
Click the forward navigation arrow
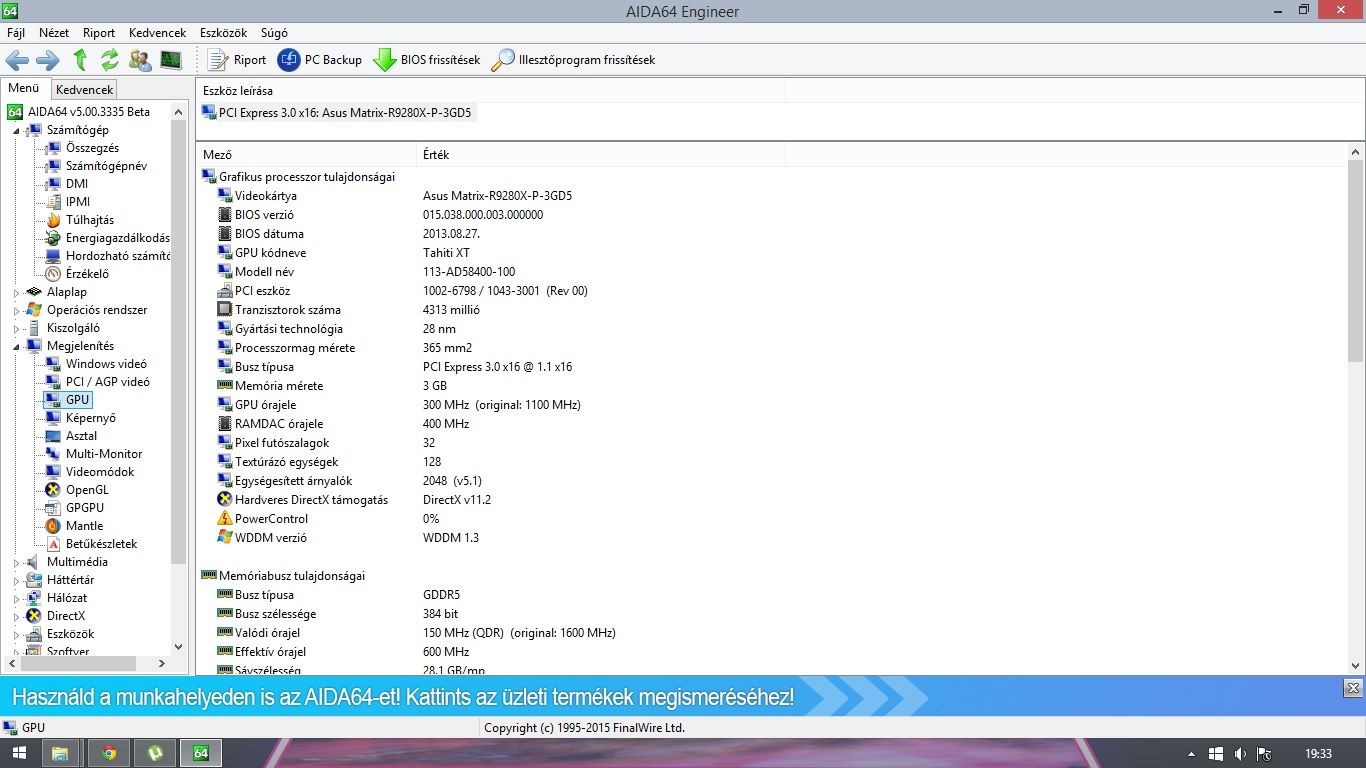click(48, 60)
